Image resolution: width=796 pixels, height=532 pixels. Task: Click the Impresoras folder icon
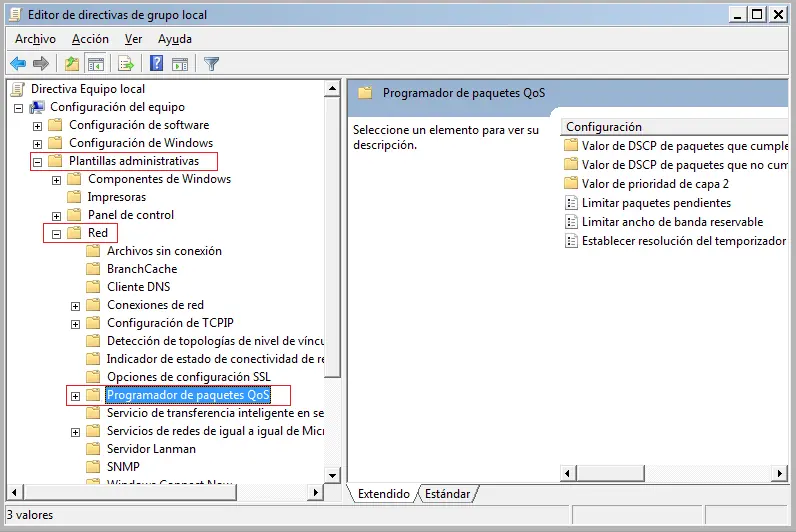(x=74, y=197)
